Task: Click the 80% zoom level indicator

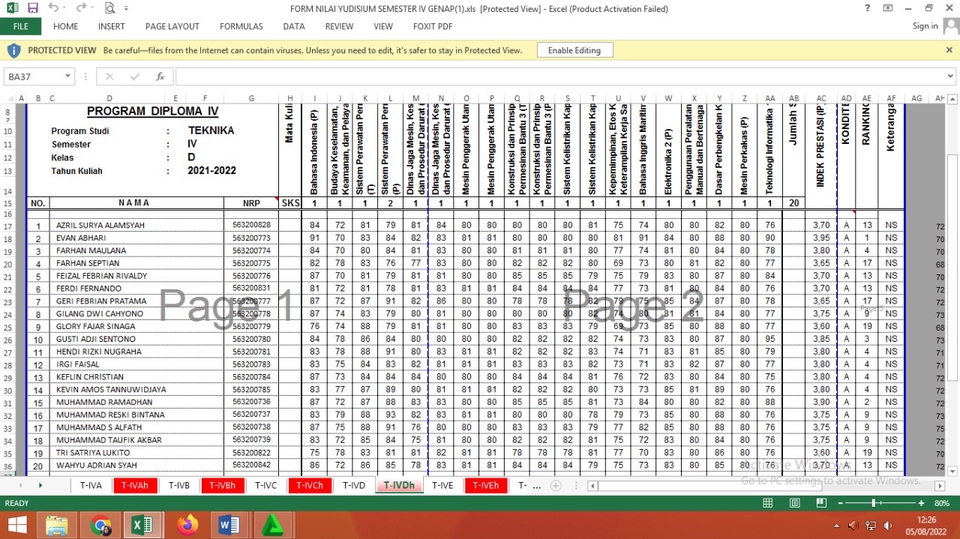Action: [942, 503]
